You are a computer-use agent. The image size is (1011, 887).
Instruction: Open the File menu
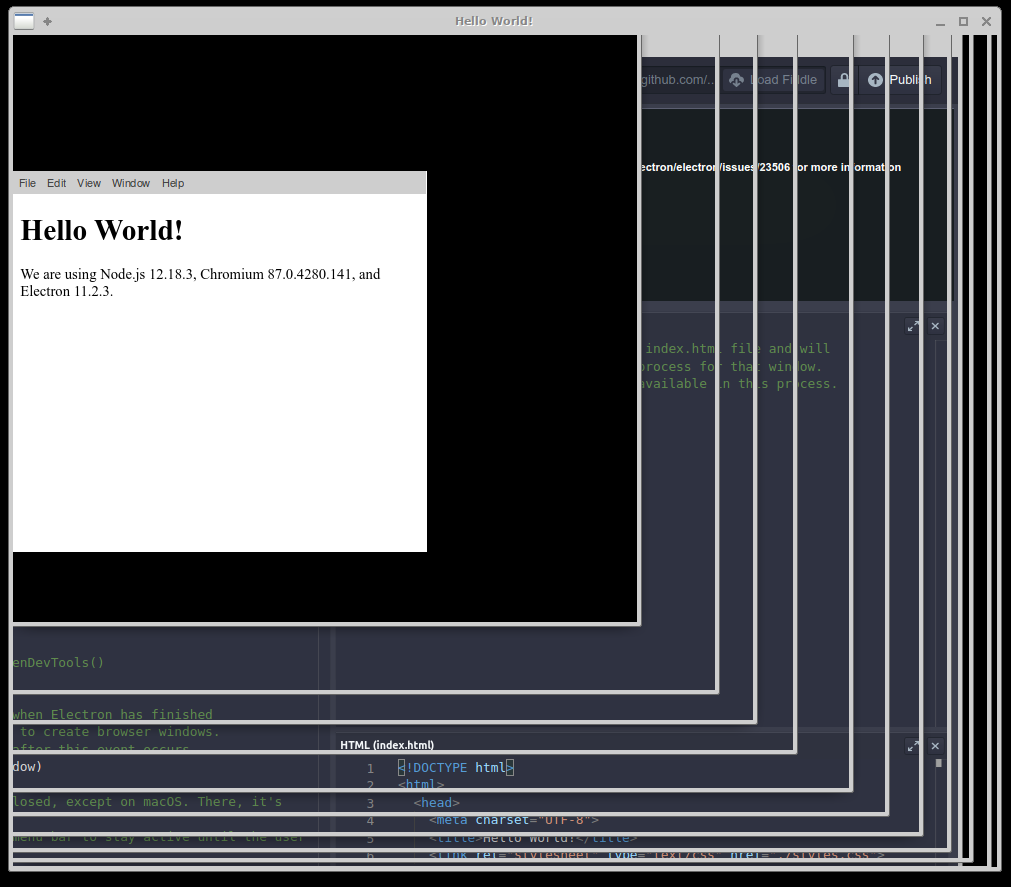pos(28,183)
